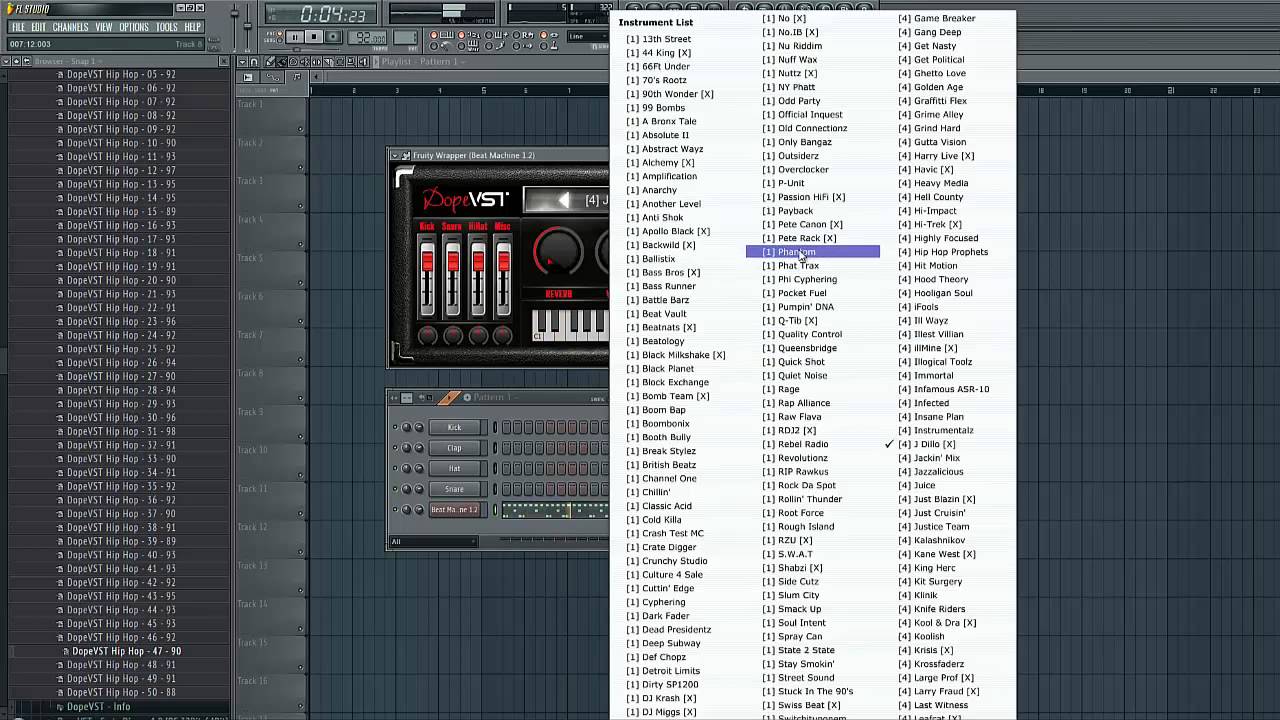The image size is (1280, 720).
Task: Select the checked J Dilla [X] preset
Action: click(927, 444)
